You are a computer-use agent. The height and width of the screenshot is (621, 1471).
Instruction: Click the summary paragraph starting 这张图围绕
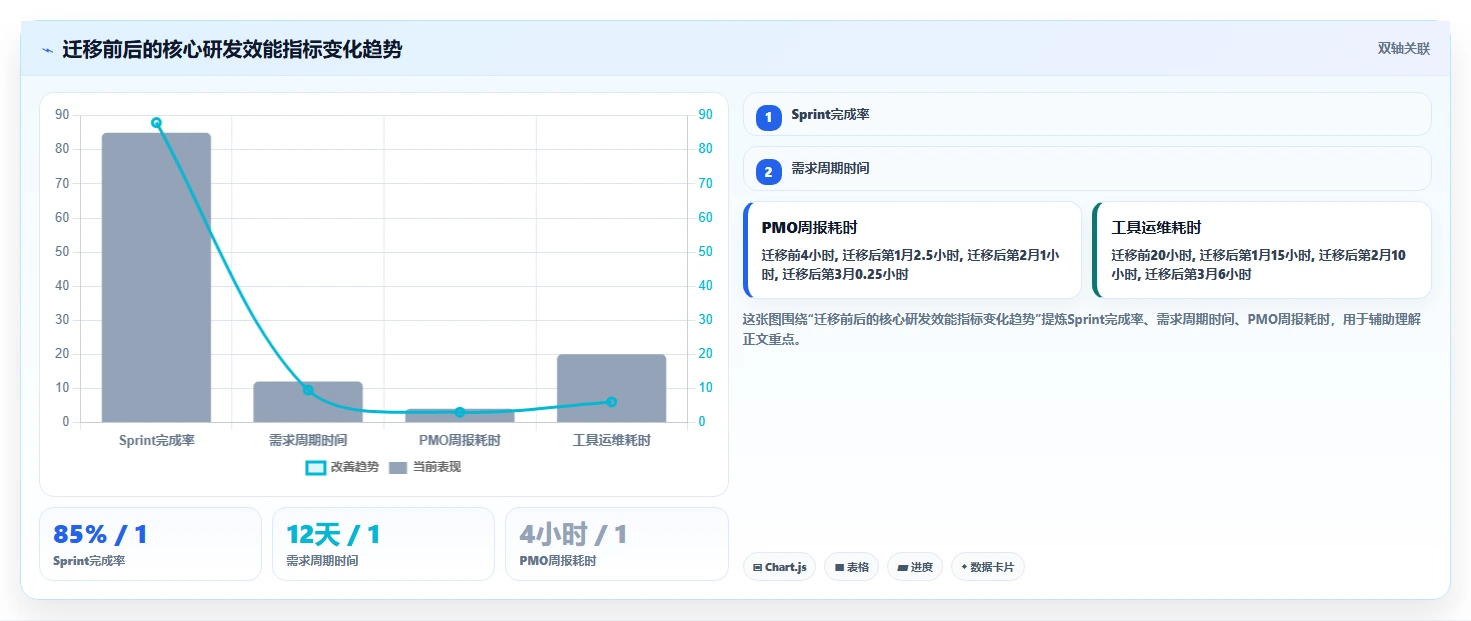click(1083, 329)
